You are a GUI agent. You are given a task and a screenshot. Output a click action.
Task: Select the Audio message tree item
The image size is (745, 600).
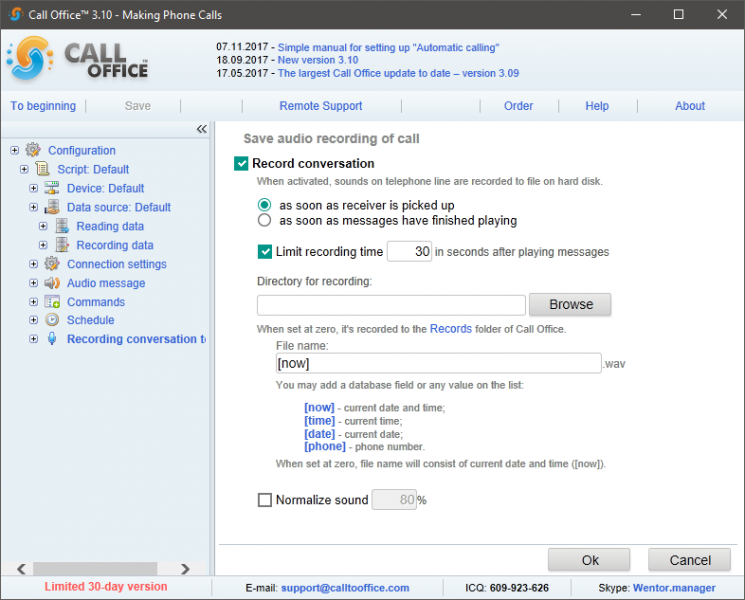click(106, 283)
